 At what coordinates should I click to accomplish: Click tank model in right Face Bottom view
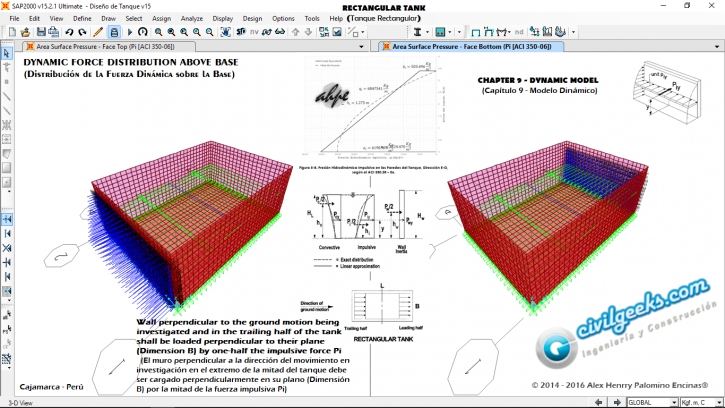click(546, 227)
